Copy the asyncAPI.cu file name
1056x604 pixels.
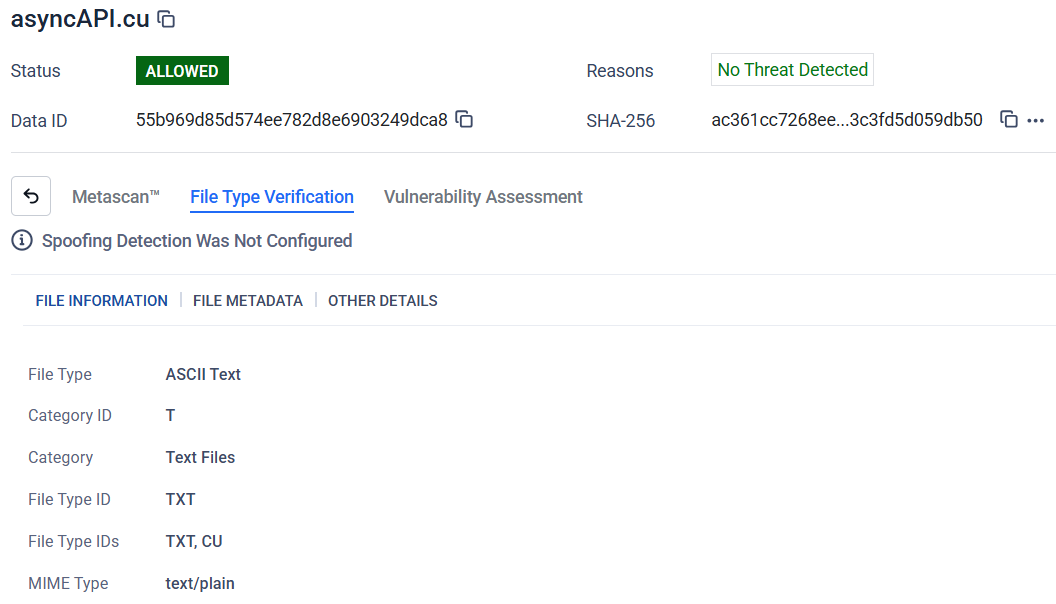(x=167, y=20)
